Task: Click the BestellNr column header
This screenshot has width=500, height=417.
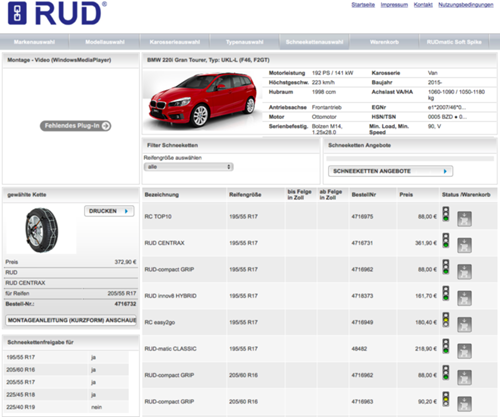Action: [364, 195]
